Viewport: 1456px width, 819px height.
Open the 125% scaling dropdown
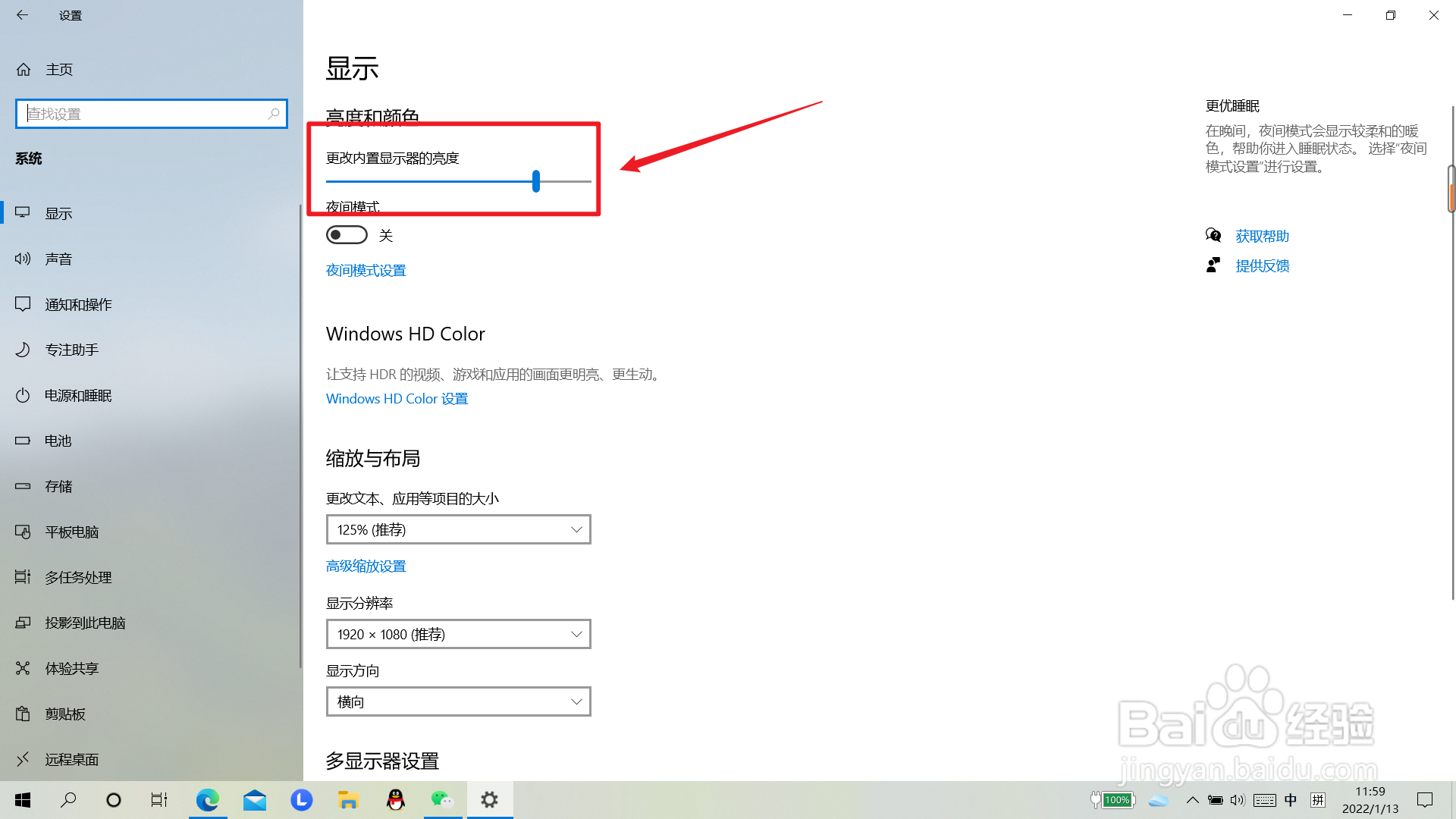point(458,529)
